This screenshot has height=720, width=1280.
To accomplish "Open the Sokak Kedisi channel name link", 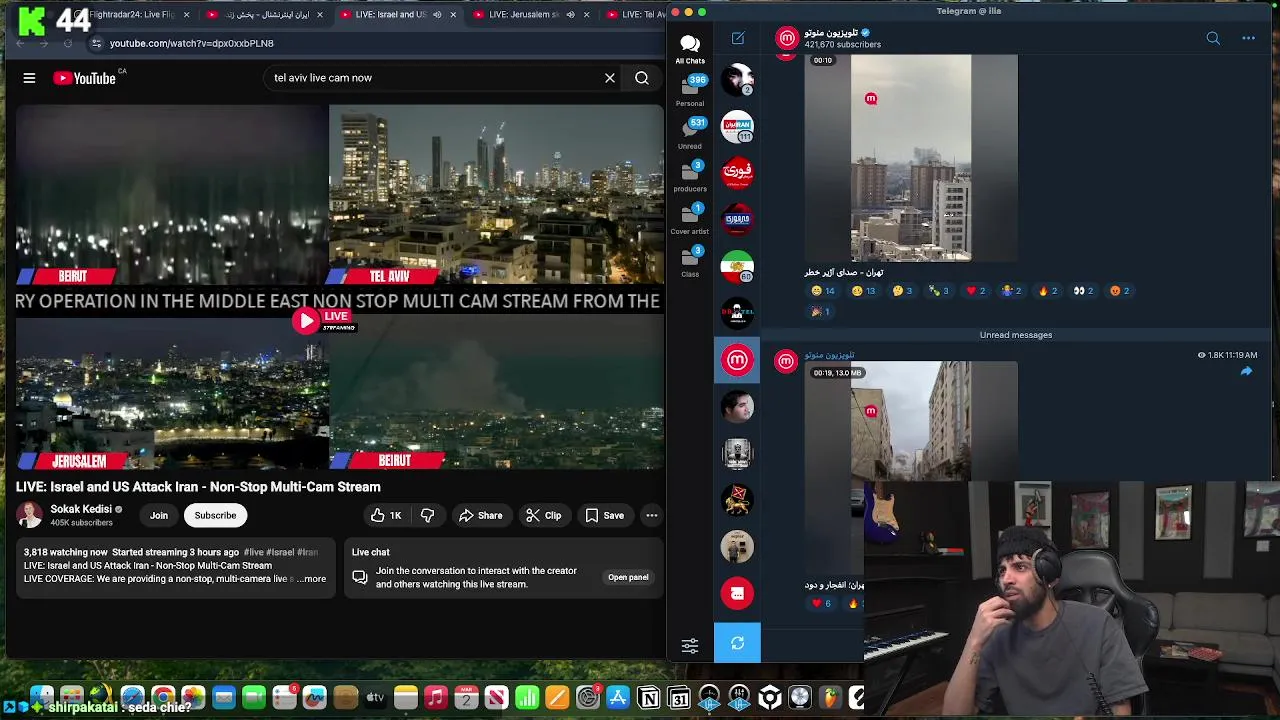I will 81,509.
